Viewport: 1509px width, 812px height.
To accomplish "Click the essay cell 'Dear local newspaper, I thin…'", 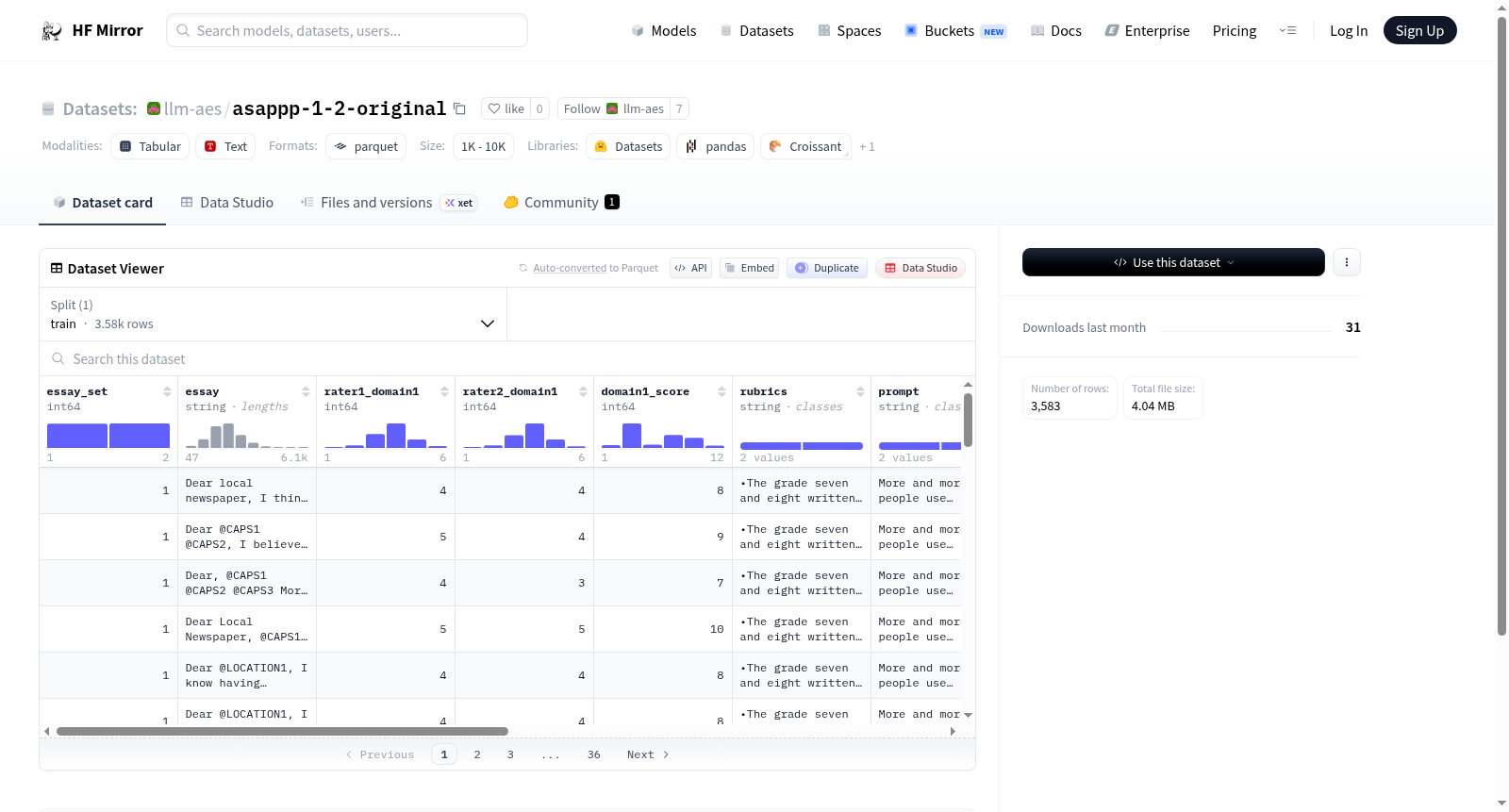I will (247, 490).
